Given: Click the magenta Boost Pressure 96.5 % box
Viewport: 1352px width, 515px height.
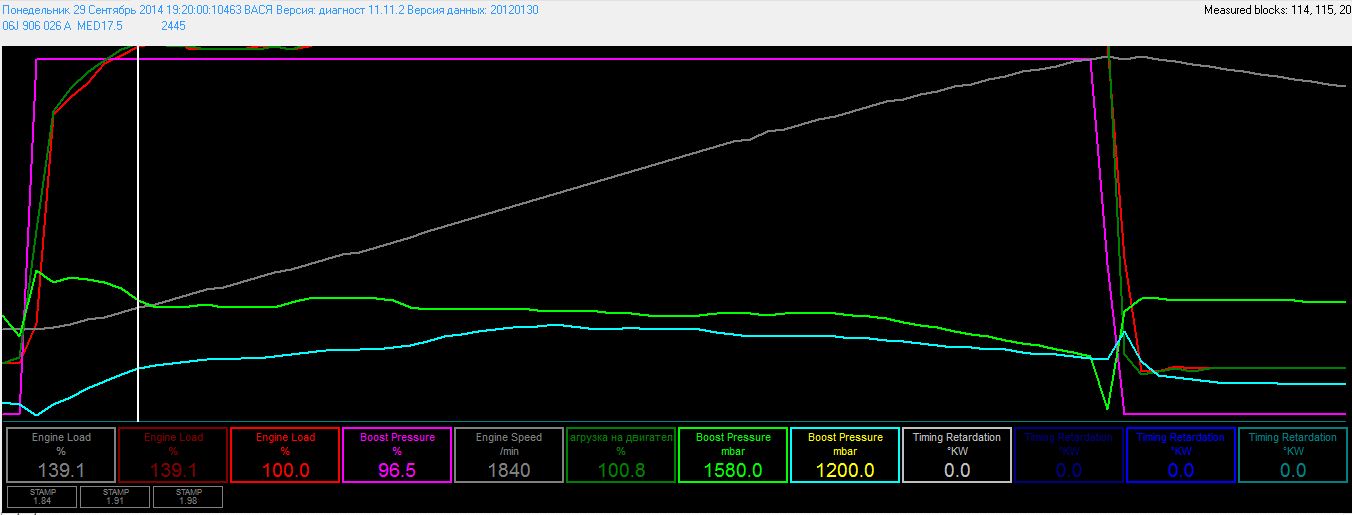Looking at the screenshot, I should coord(397,455).
